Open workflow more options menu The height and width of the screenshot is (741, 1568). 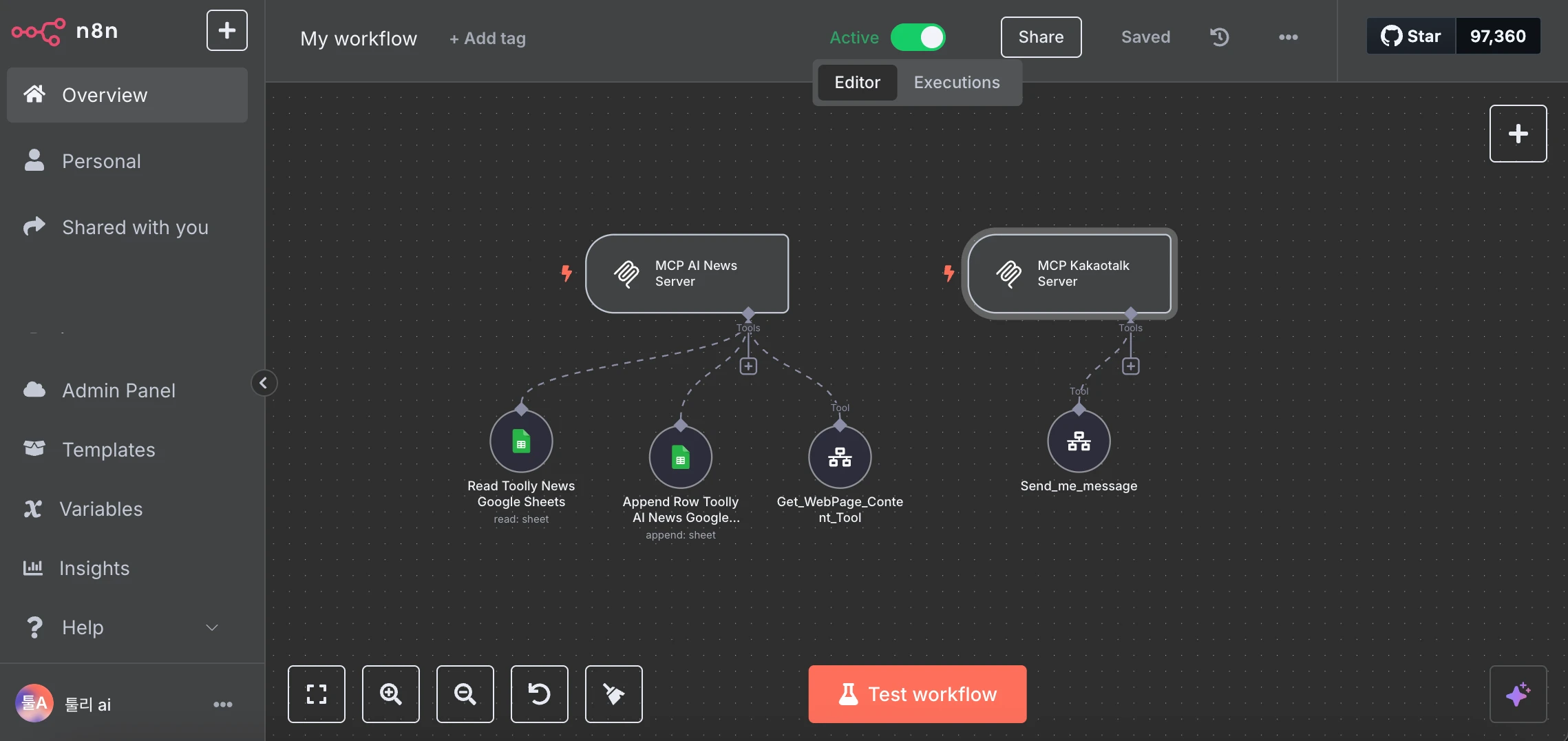[x=1288, y=37]
